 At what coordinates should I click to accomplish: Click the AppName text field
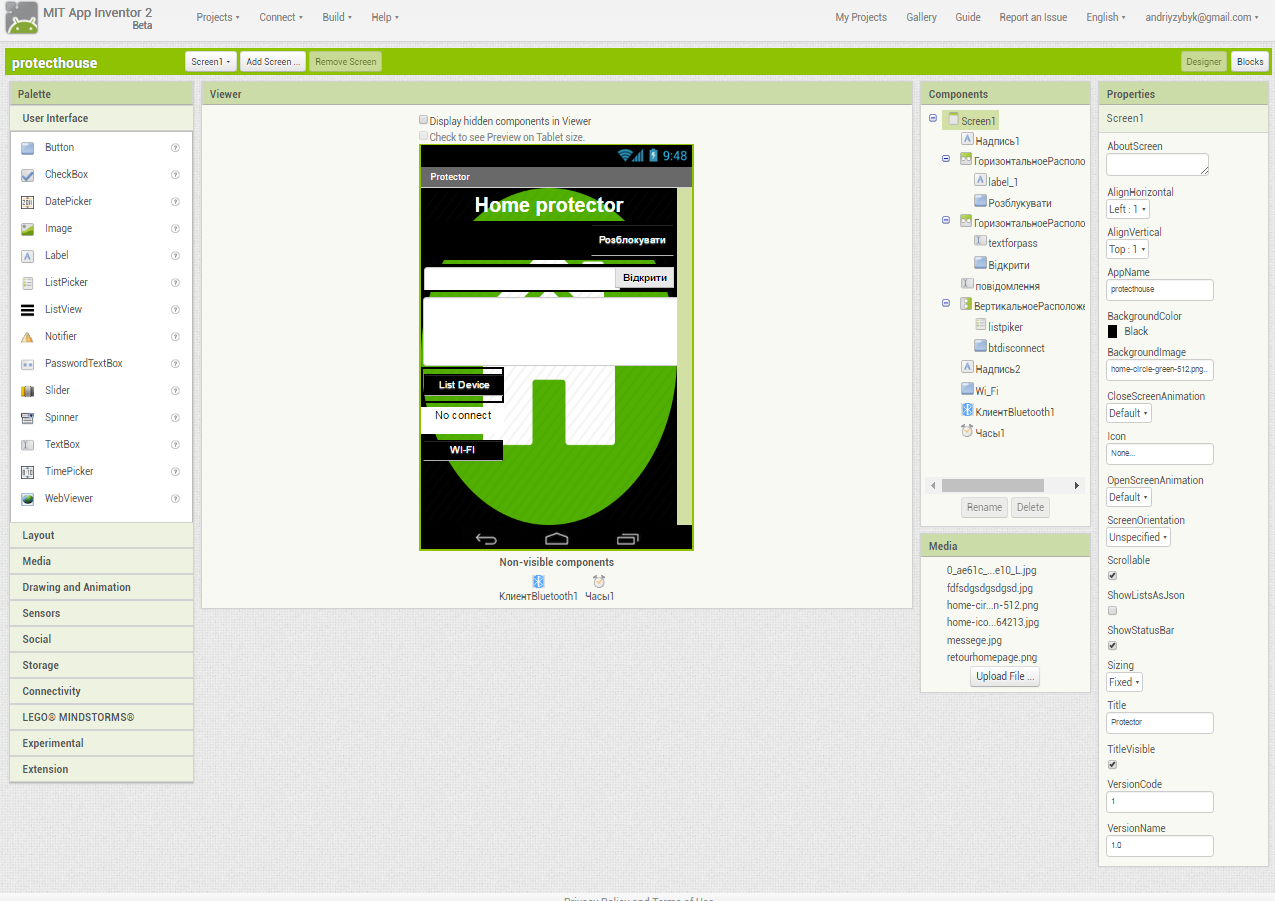coord(1160,290)
